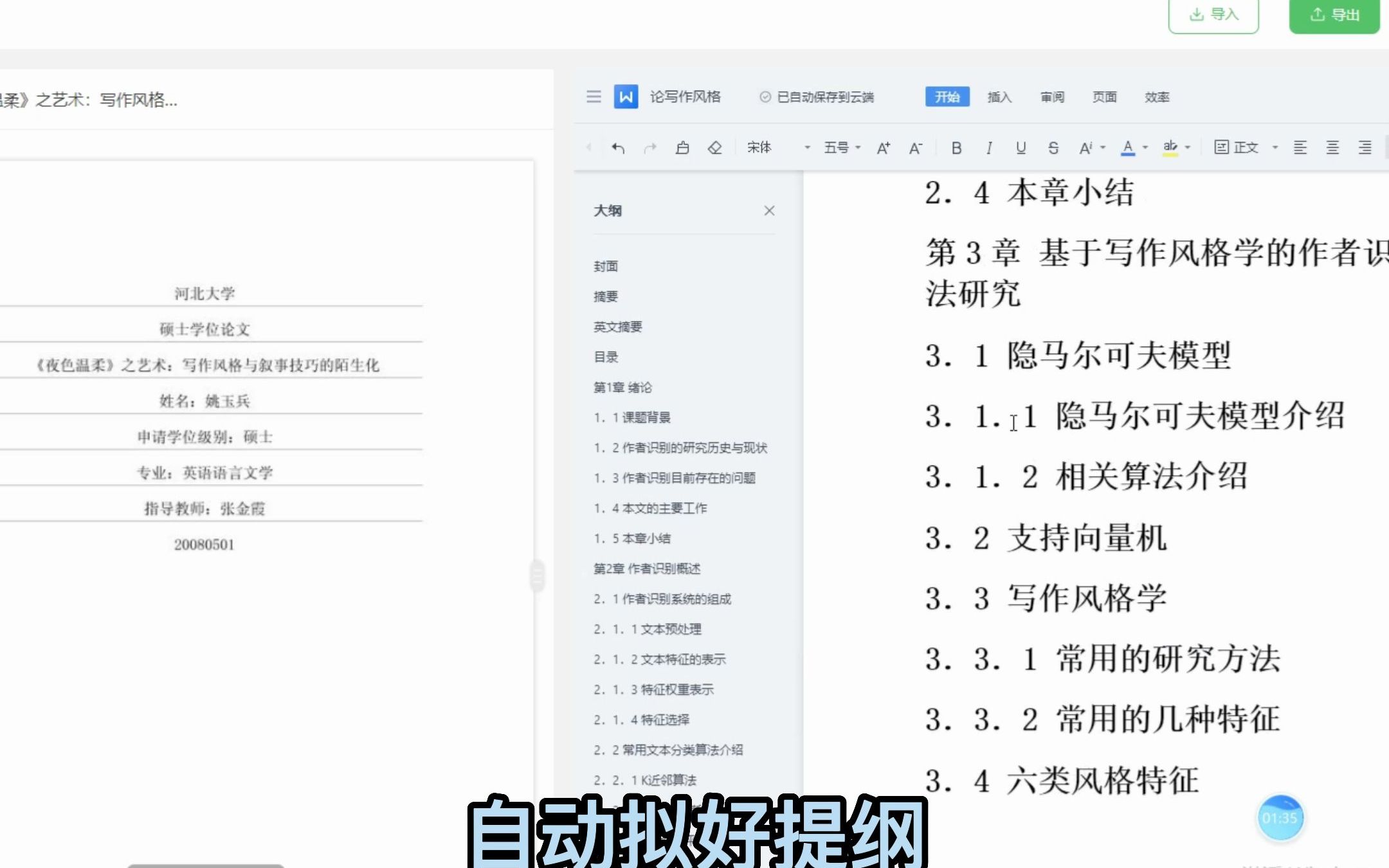The height and width of the screenshot is (868, 1389).
Task: Select outline item 1.5 本章小结
Action: pyautogui.click(x=632, y=538)
